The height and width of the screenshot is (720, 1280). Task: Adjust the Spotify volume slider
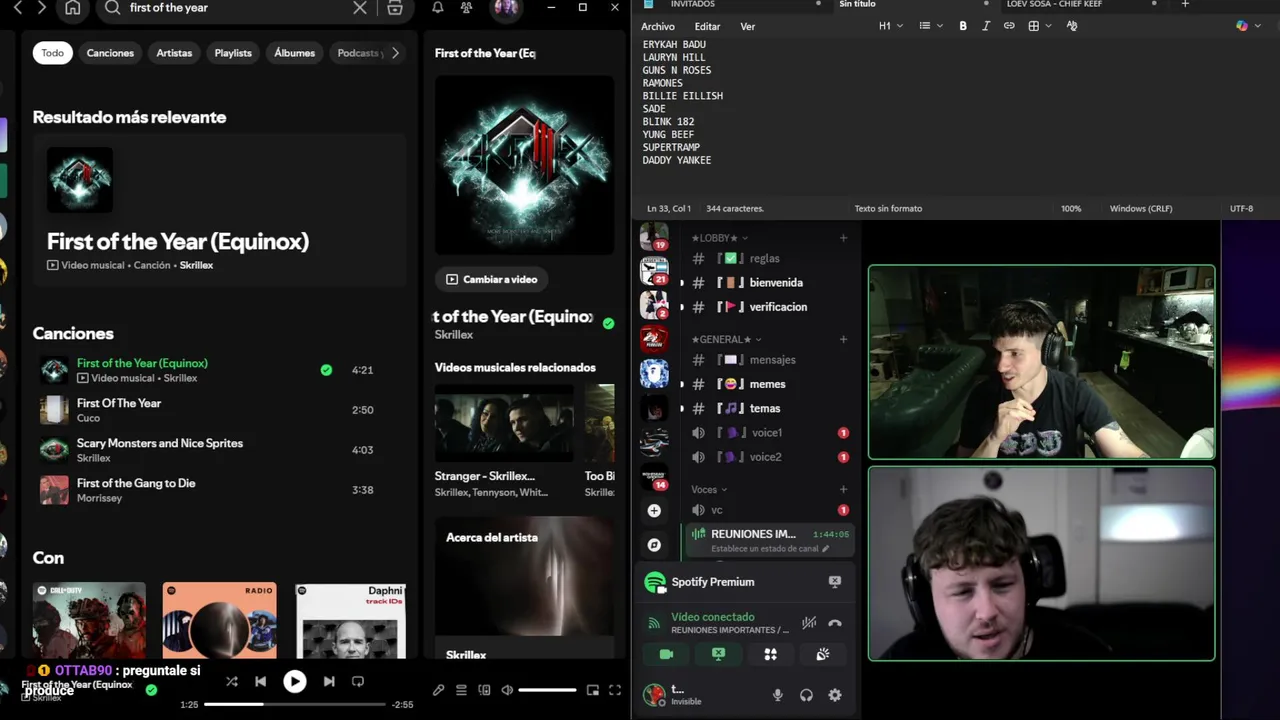tap(547, 690)
